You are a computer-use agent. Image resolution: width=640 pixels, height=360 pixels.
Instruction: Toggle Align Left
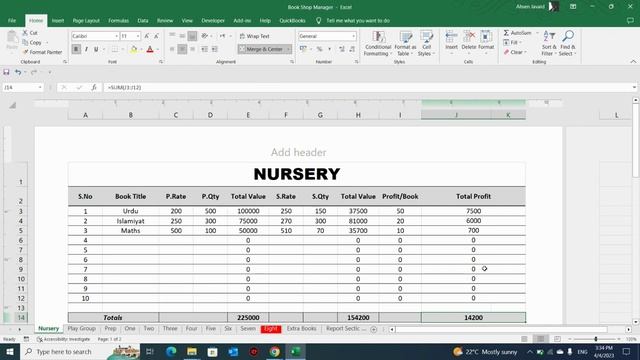click(x=172, y=49)
